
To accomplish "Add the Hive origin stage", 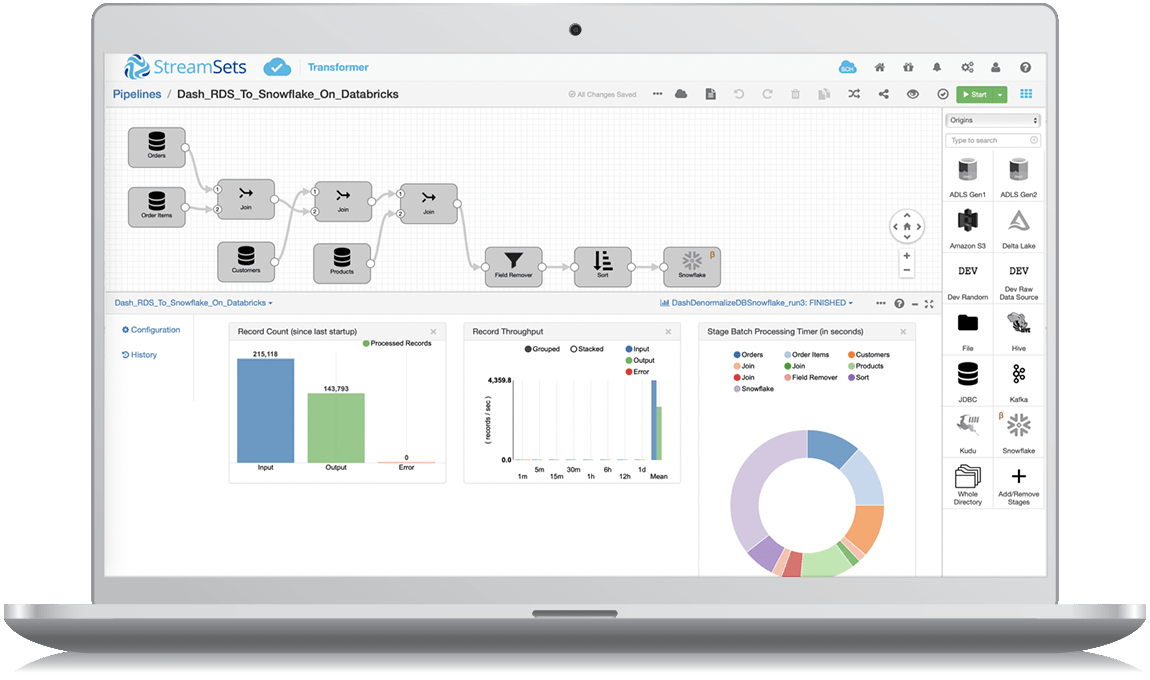I will pos(1019,331).
